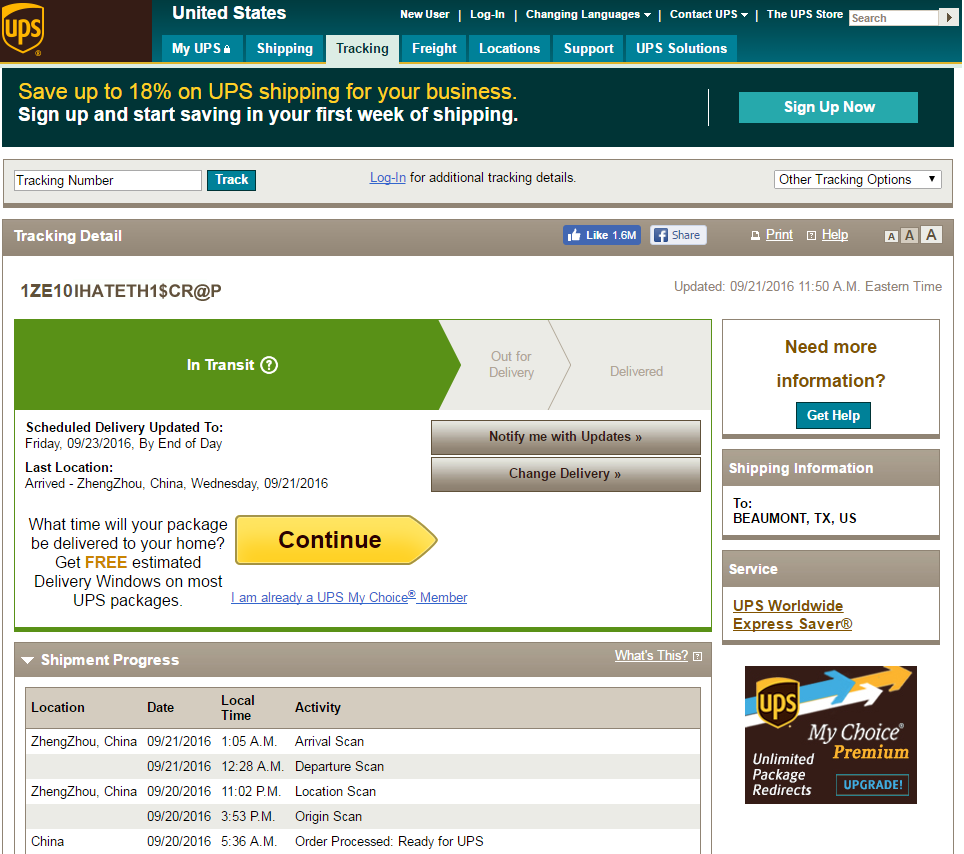
Task: Select the medium text size A icon
Action: tap(909, 235)
